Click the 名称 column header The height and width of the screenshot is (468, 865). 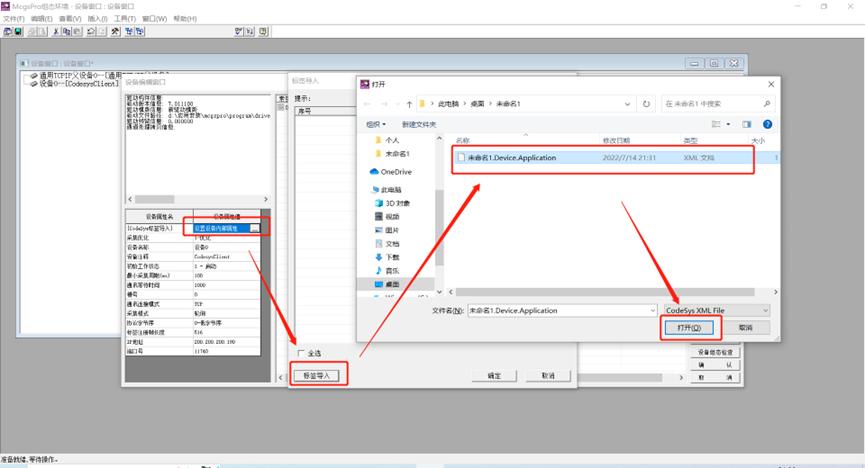(463, 141)
